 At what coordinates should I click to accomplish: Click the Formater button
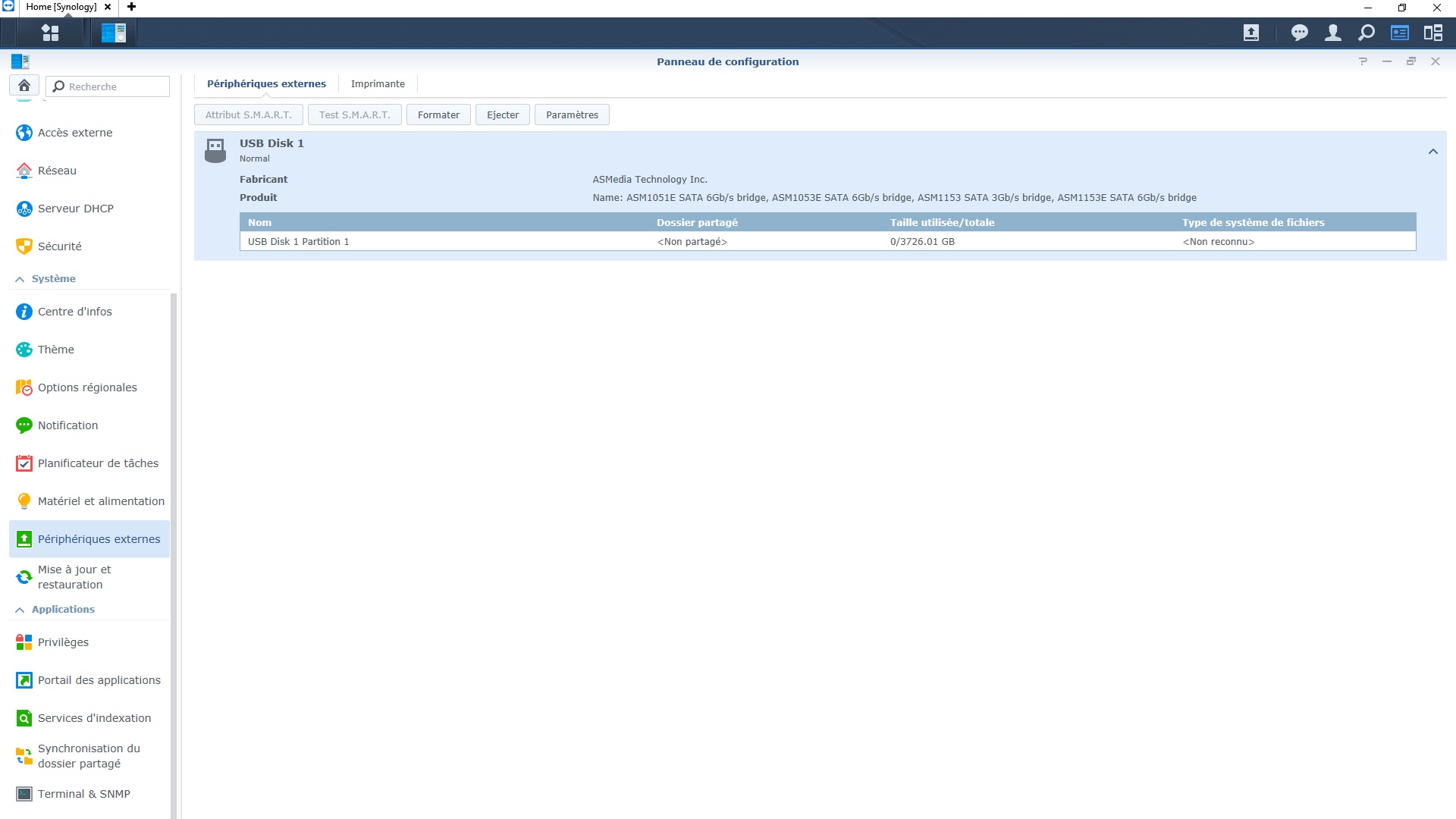[438, 115]
